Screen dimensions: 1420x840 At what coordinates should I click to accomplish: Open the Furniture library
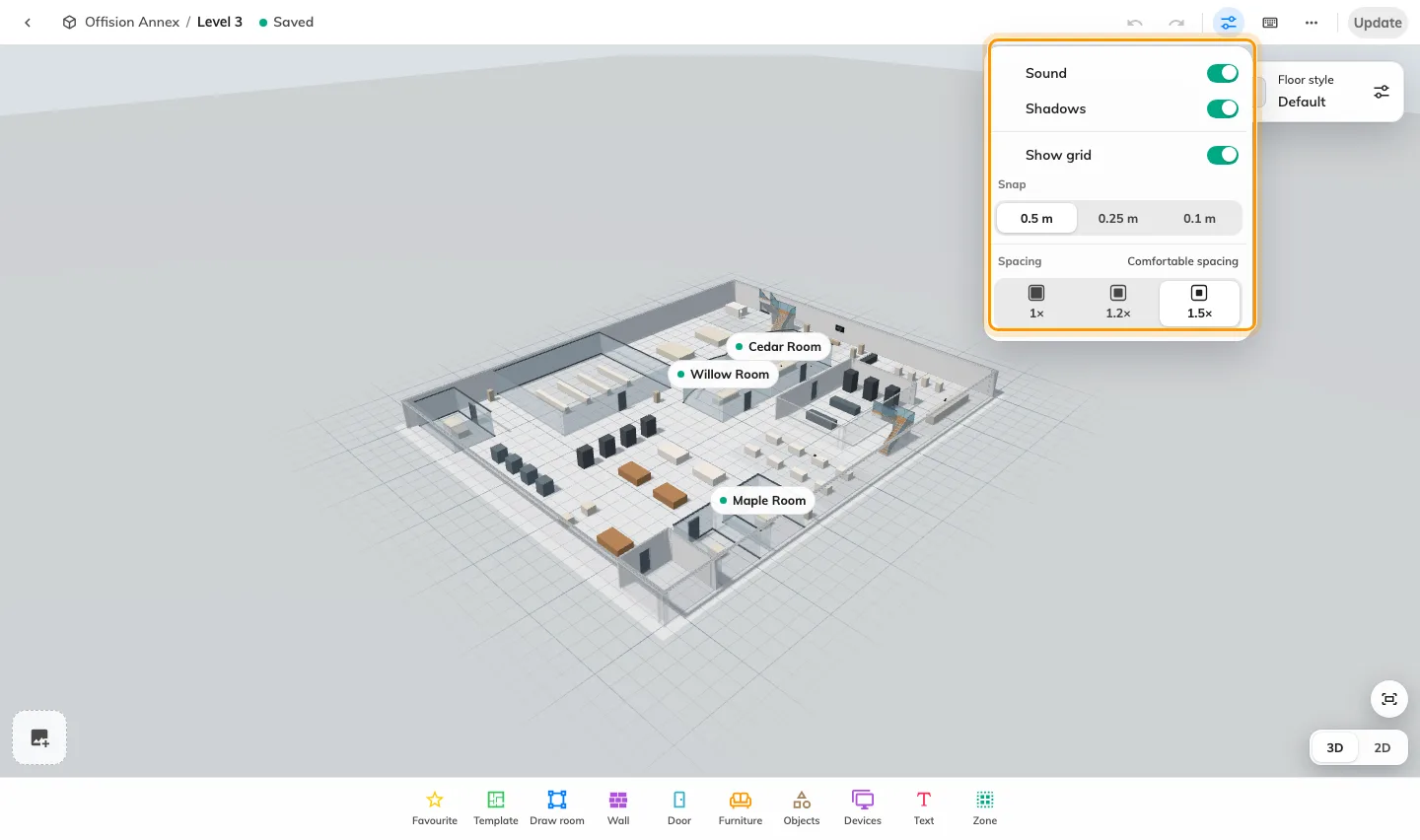(x=741, y=807)
